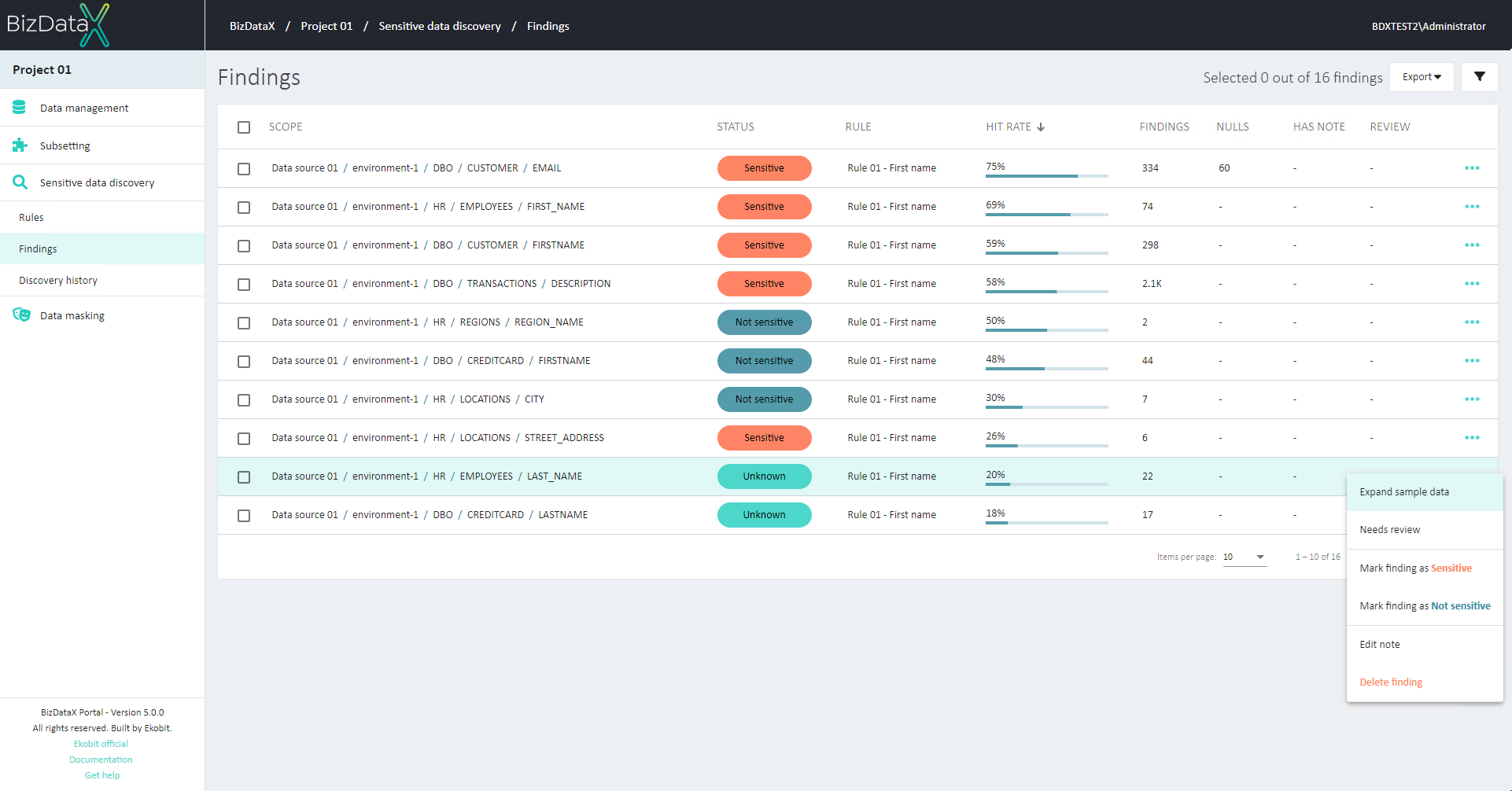Click the 2.1K findings value

1152,284
